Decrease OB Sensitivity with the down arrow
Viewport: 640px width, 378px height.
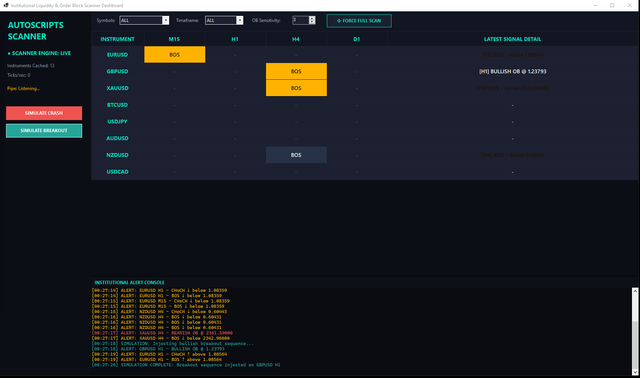click(312, 22)
